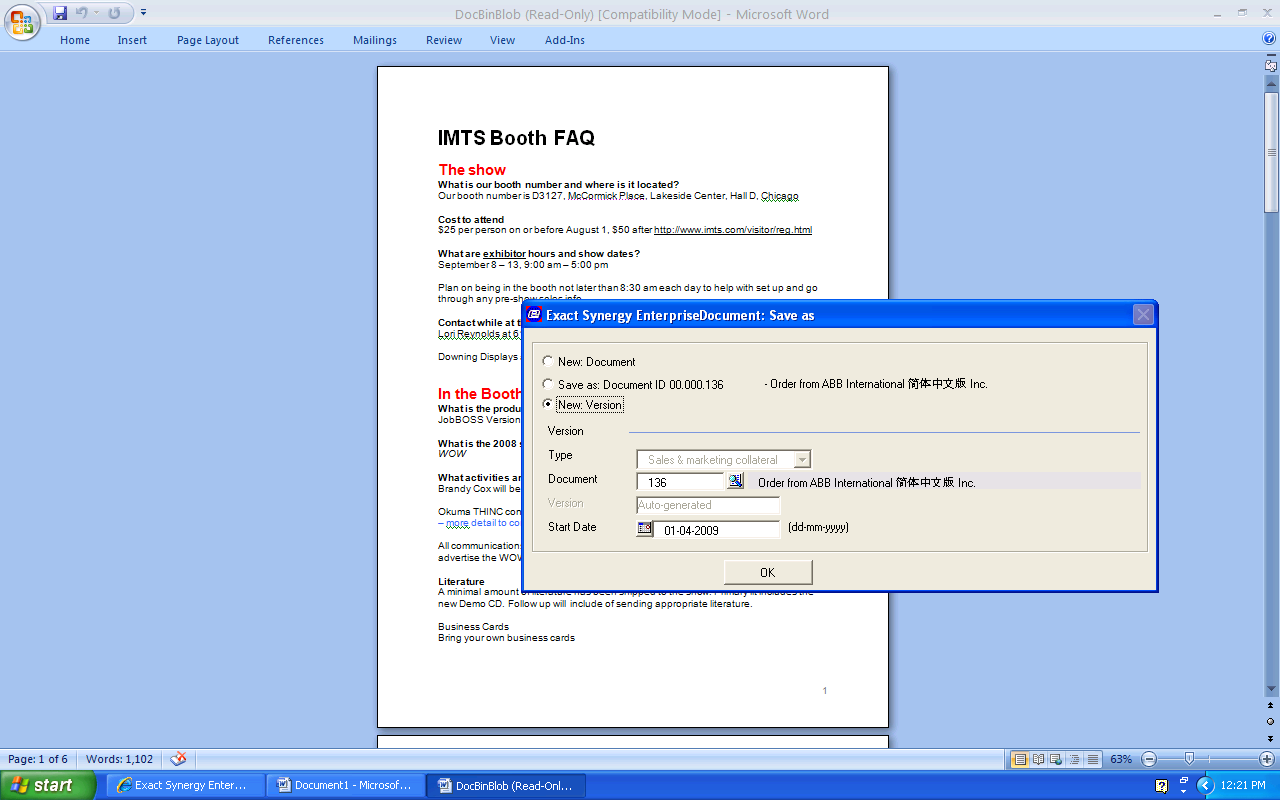Click the IMTS Booth FAQ heading
1280x800 pixels.
516,138
